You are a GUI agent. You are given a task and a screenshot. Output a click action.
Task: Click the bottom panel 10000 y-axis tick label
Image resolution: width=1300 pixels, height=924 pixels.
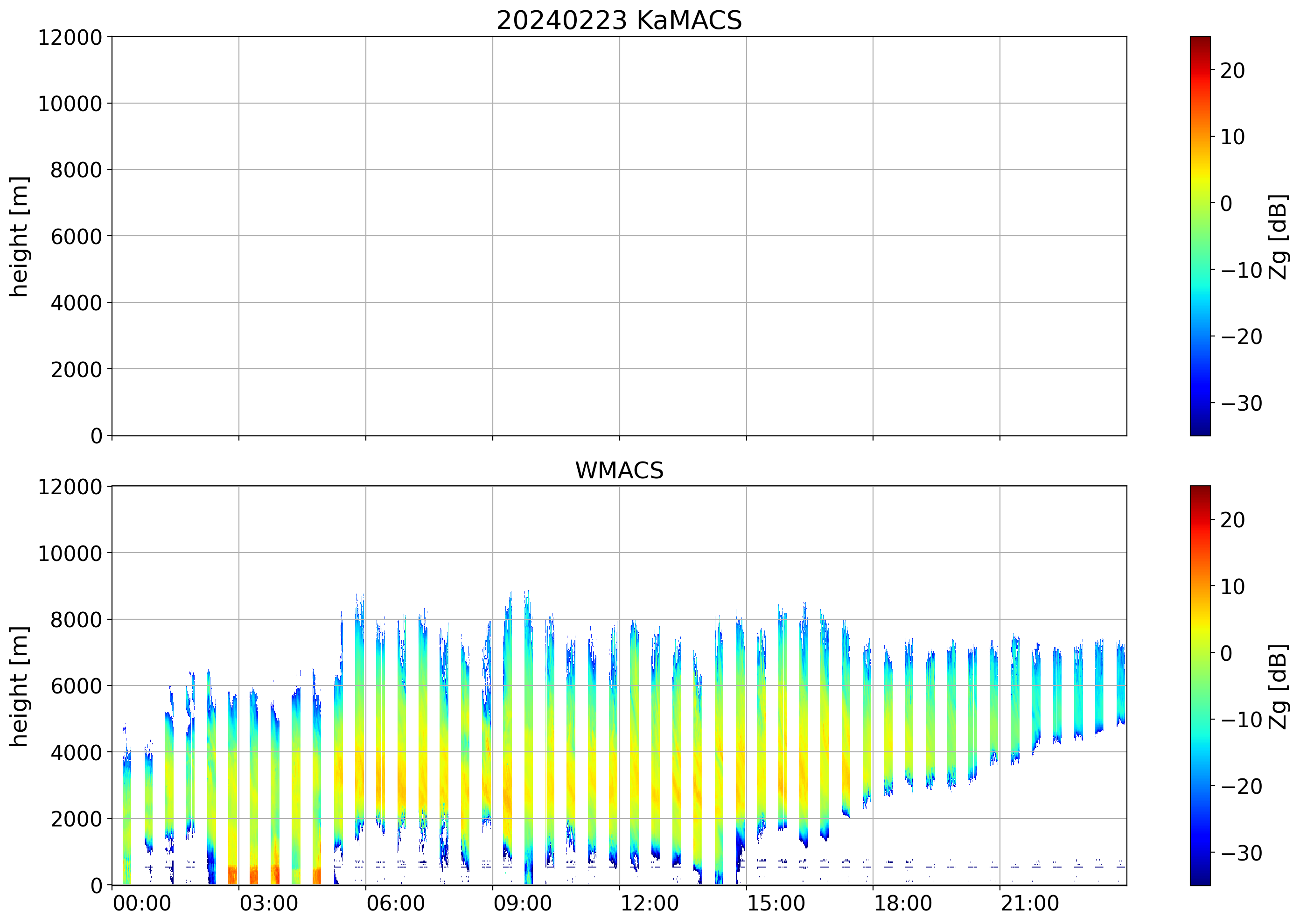click(70, 553)
